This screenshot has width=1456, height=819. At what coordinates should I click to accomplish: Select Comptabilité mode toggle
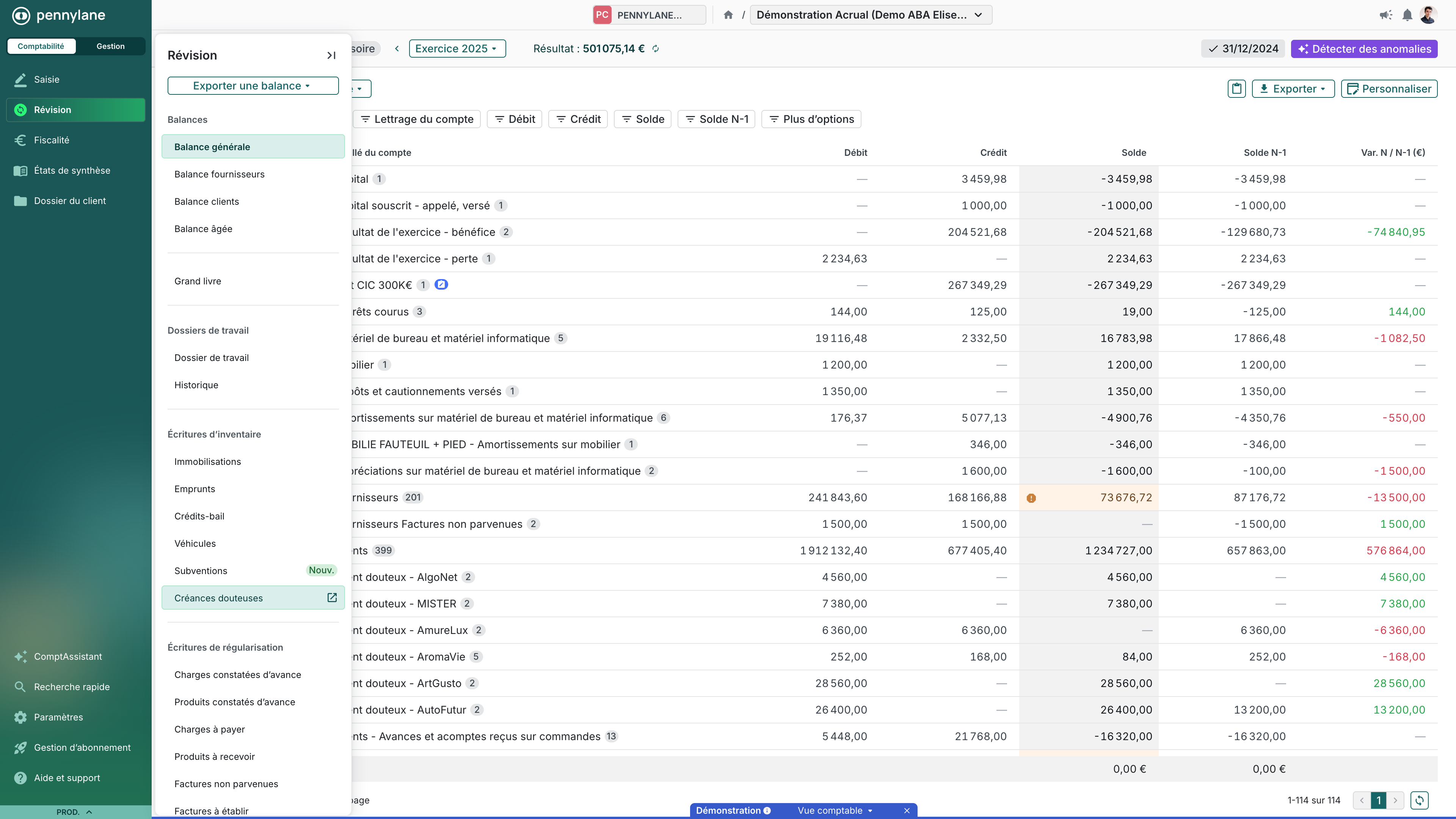pos(41,46)
